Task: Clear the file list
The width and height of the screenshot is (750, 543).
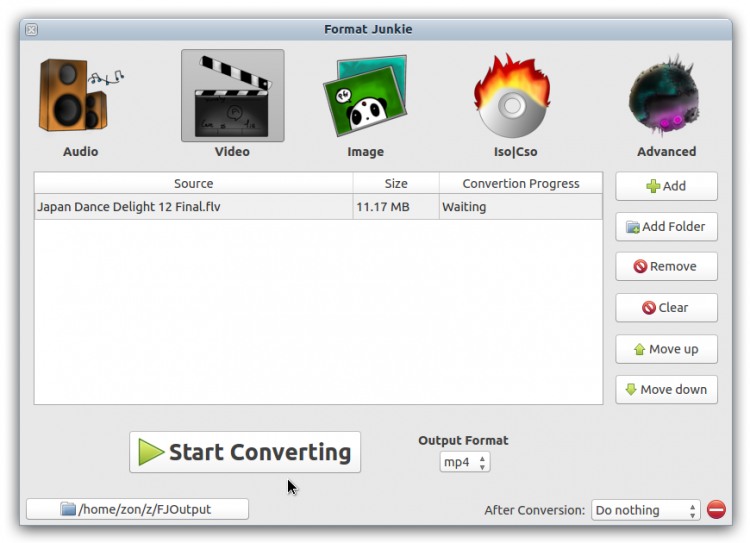Action: point(666,308)
